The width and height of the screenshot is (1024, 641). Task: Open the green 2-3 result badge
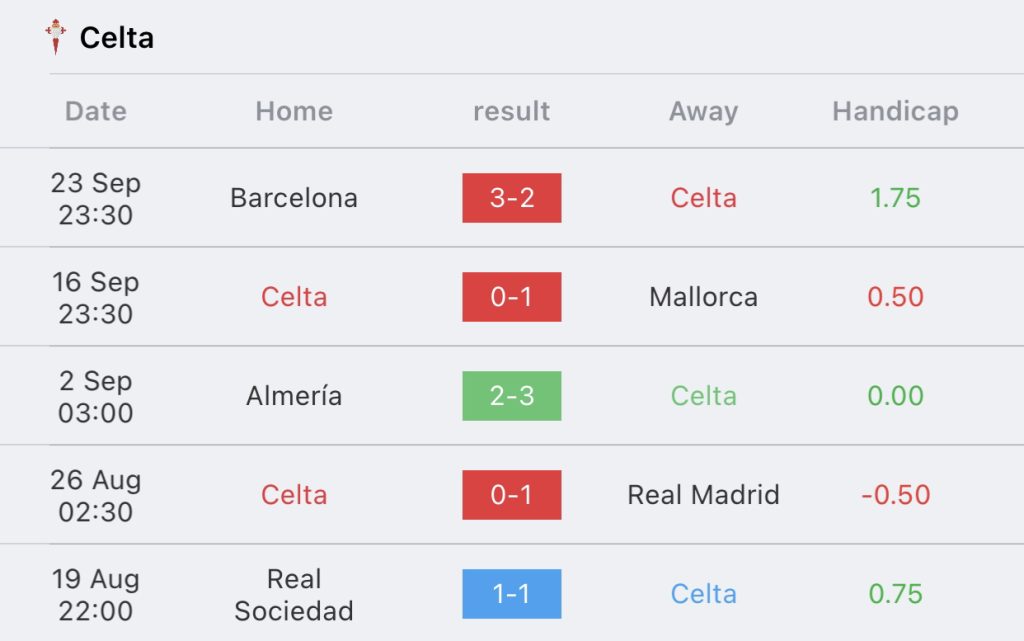512,396
